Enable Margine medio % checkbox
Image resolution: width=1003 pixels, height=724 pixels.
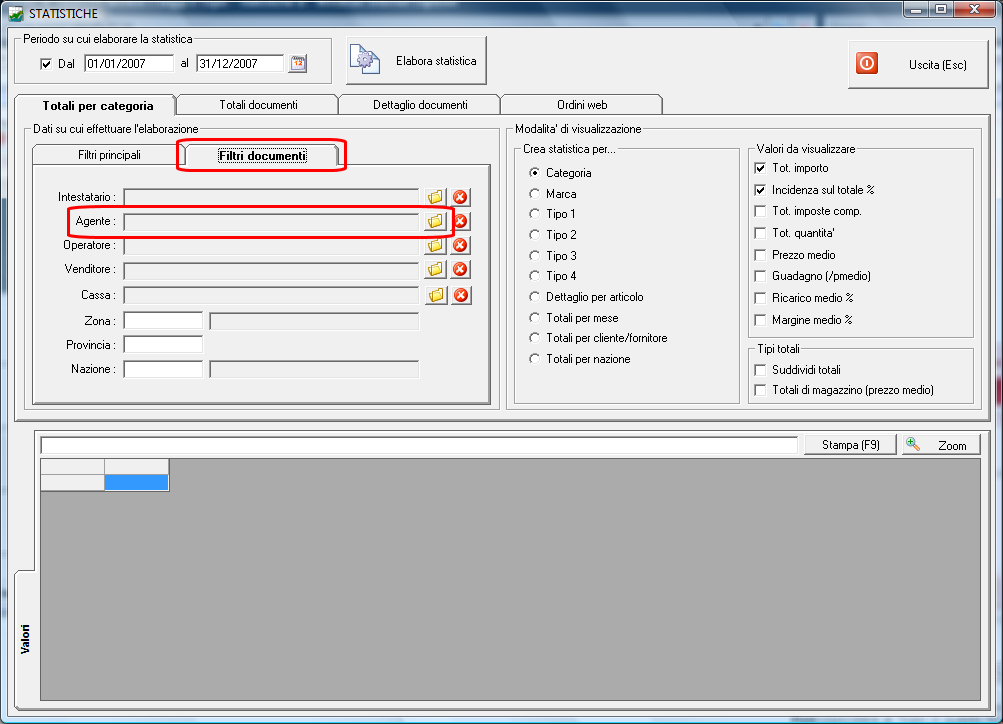coord(760,320)
